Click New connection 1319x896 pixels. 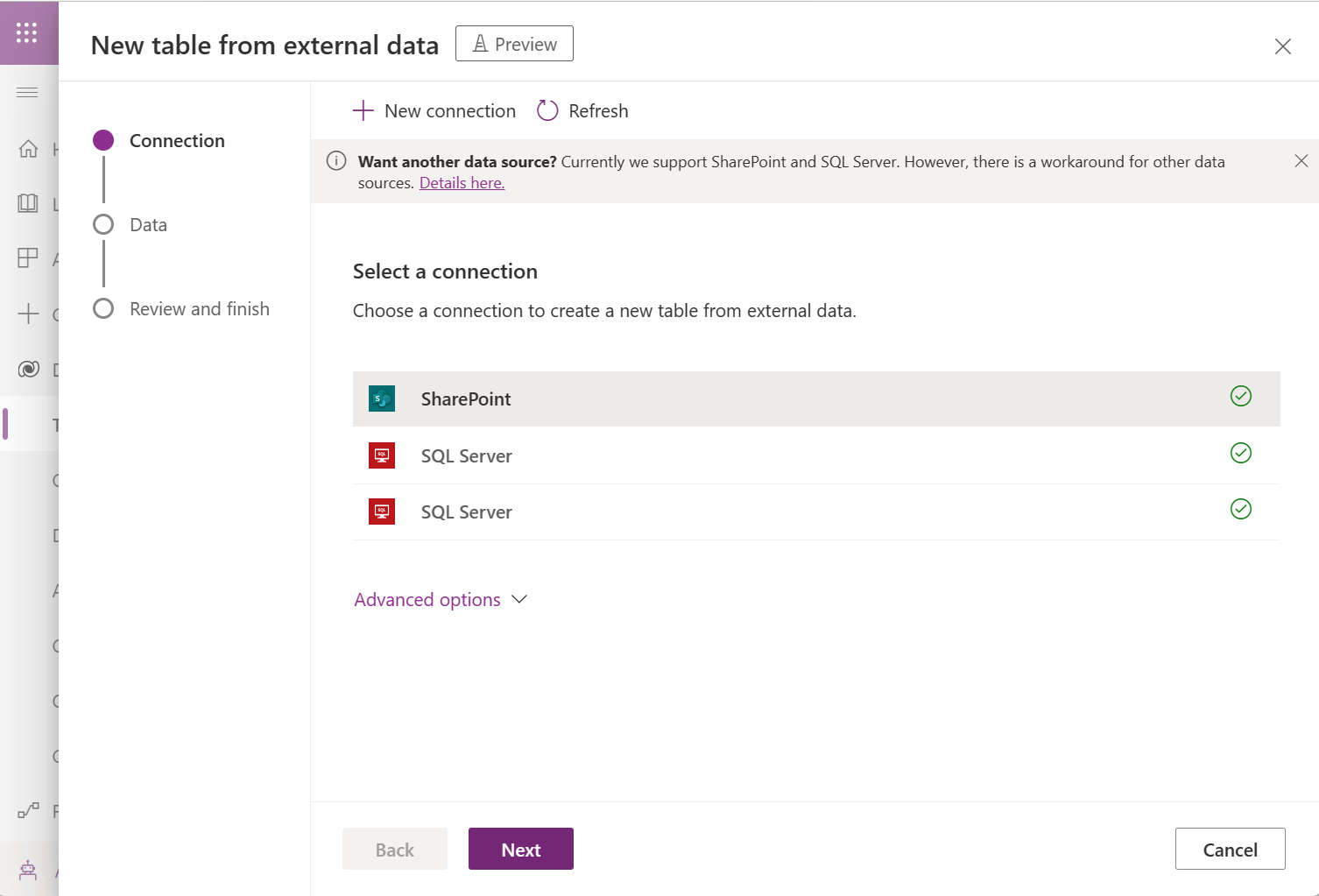[434, 111]
